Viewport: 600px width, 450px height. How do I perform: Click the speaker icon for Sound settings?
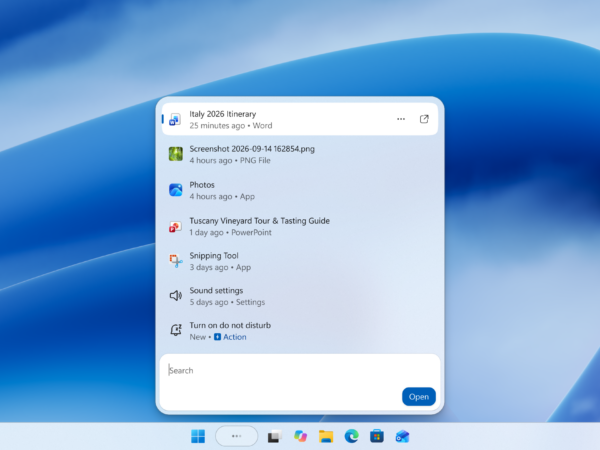coord(176,295)
